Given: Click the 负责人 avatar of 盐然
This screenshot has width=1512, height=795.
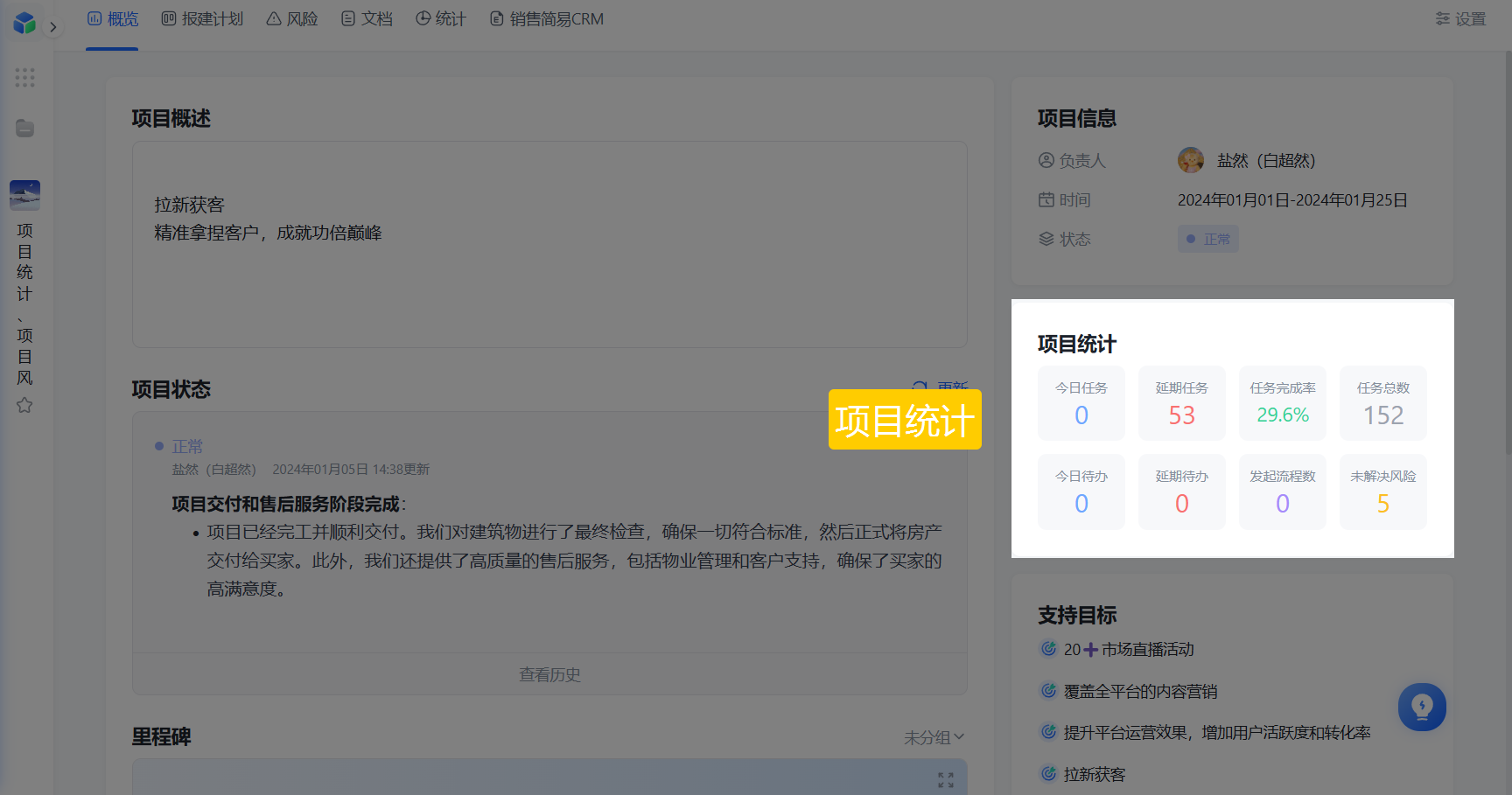Looking at the screenshot, I should [x=1191, y=160].
